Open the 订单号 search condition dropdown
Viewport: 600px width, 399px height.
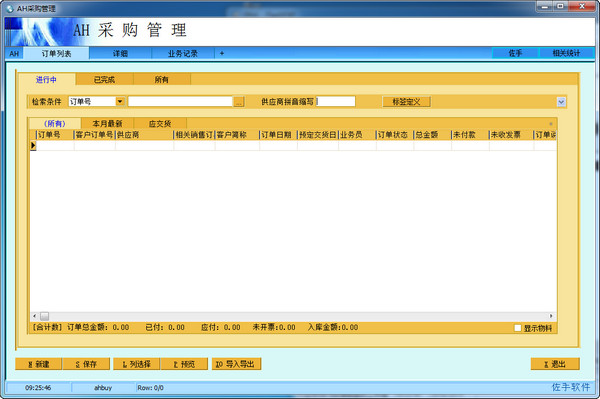(x=120, y=101)
